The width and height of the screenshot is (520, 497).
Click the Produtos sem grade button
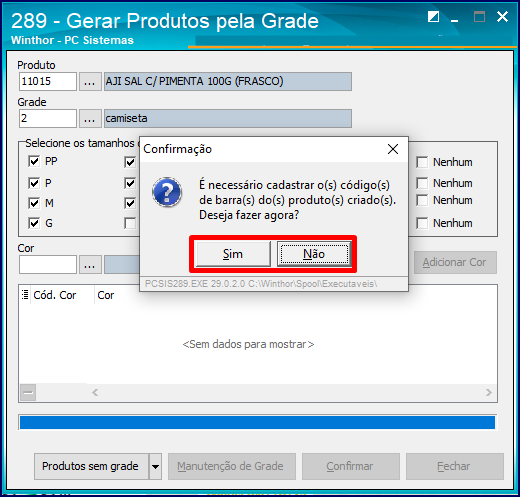(91, 466)
